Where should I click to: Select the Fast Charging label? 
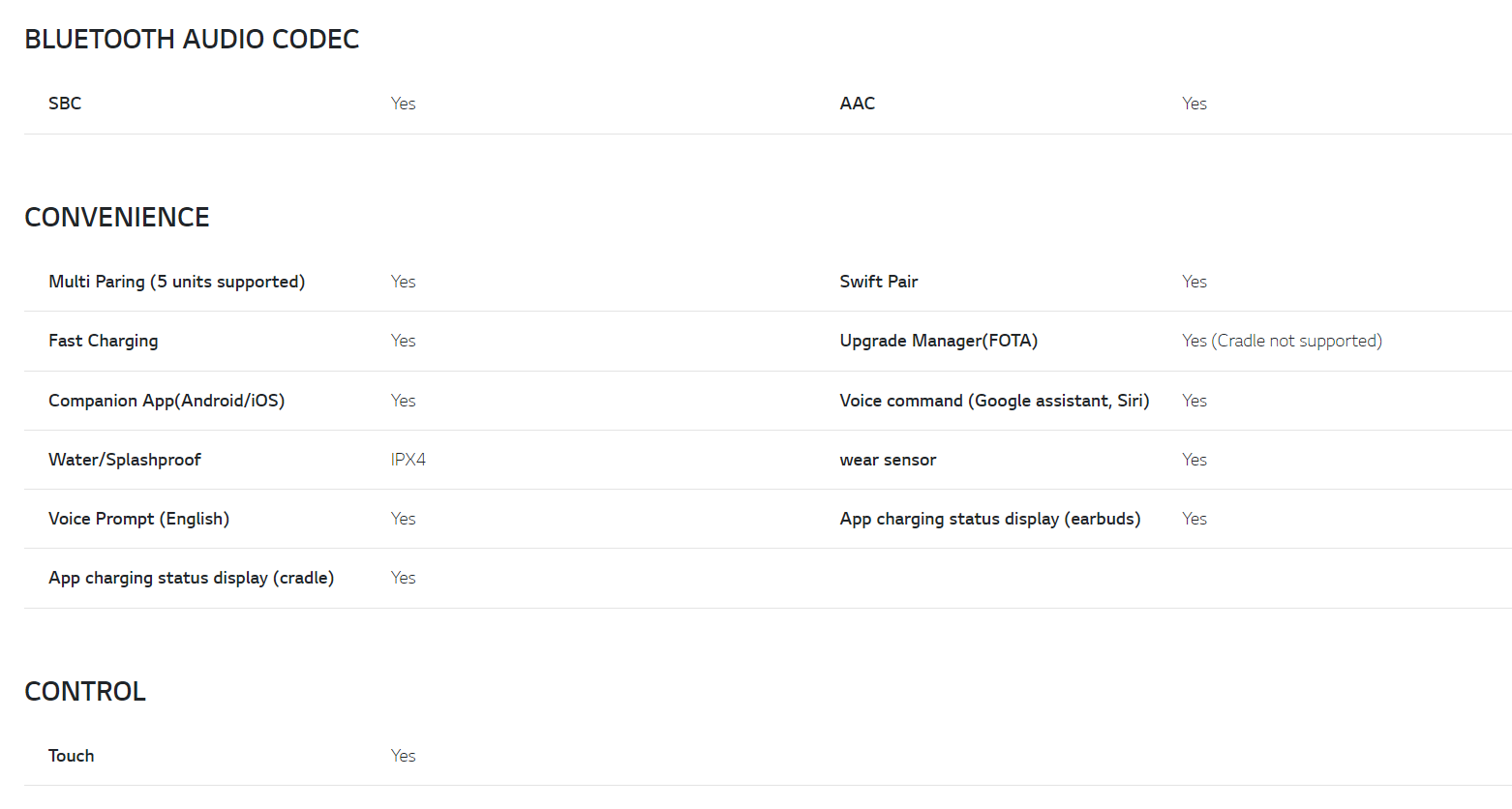coord(103,341)
